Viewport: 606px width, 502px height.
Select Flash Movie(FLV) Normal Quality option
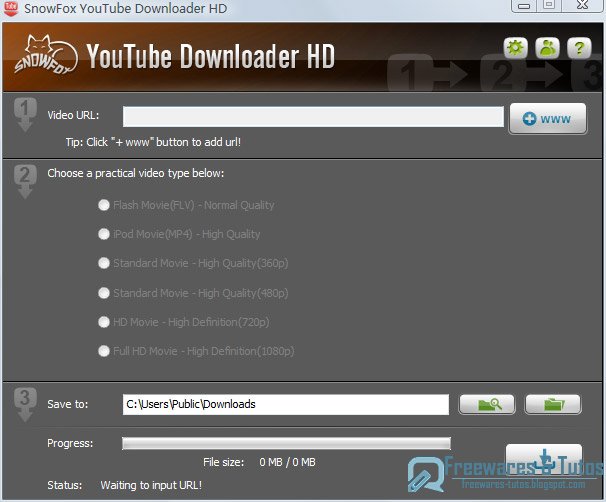pos(187,205)
